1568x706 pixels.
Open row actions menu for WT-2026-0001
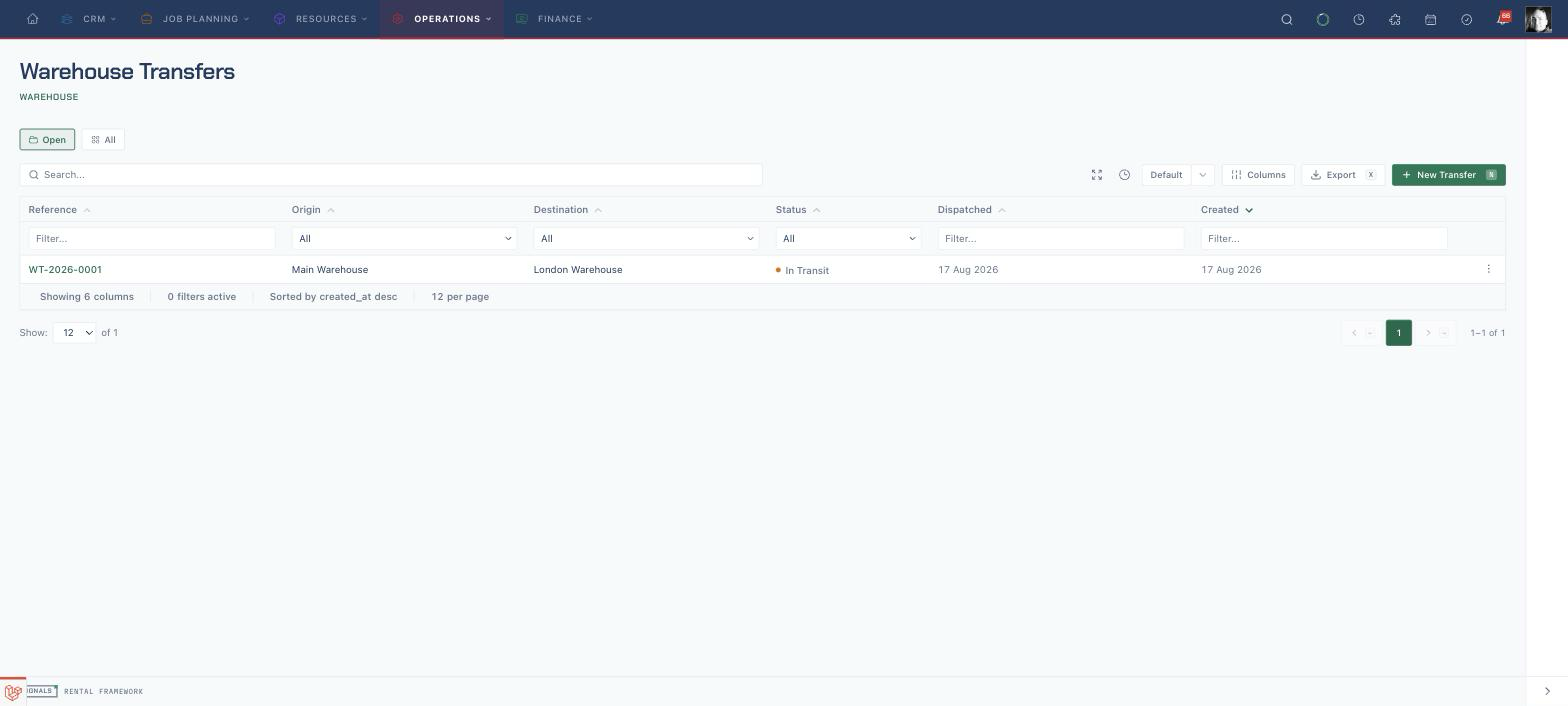click(x=1488, y=269)
